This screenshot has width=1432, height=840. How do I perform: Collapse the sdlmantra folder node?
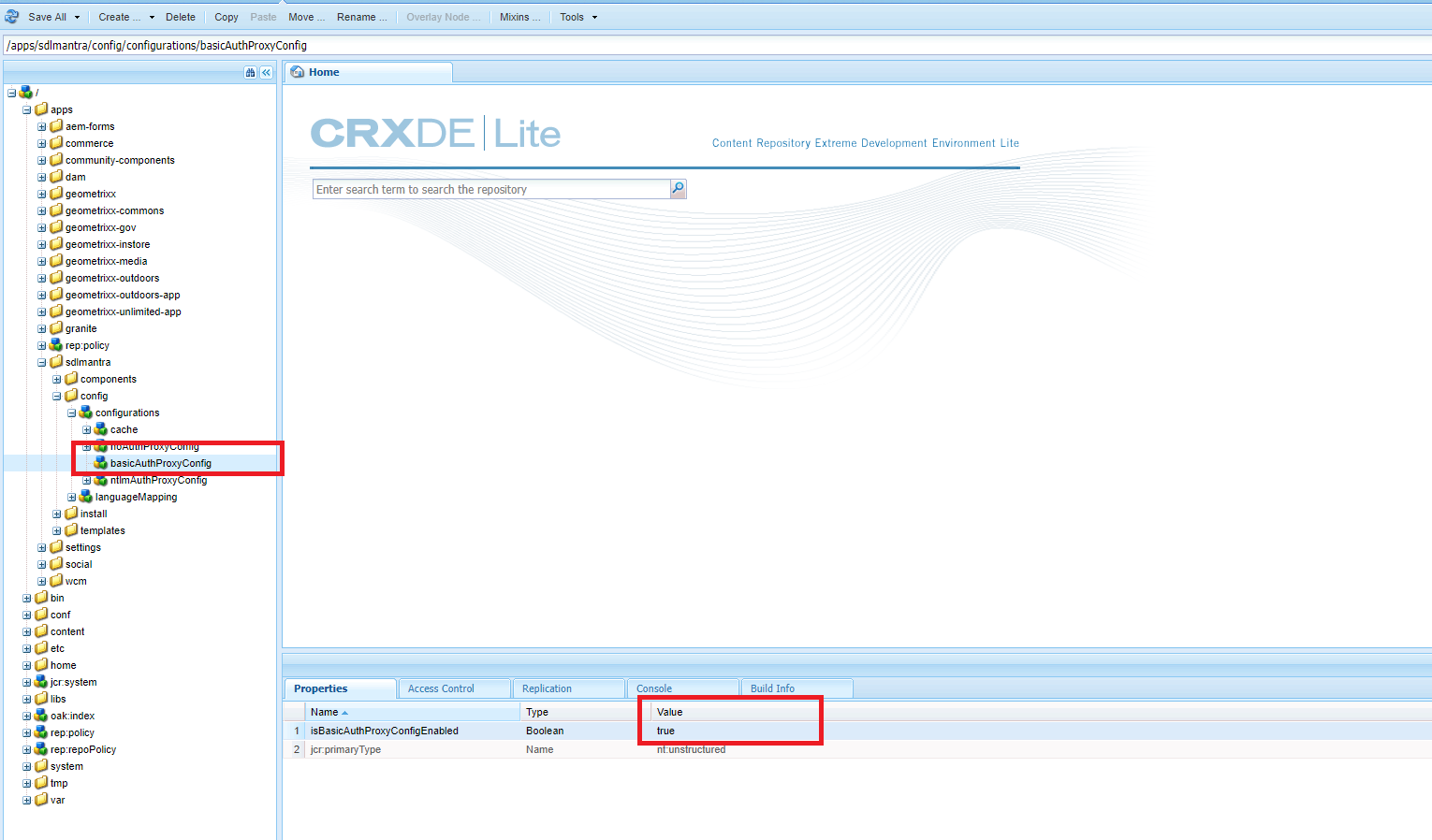(42, 362)
